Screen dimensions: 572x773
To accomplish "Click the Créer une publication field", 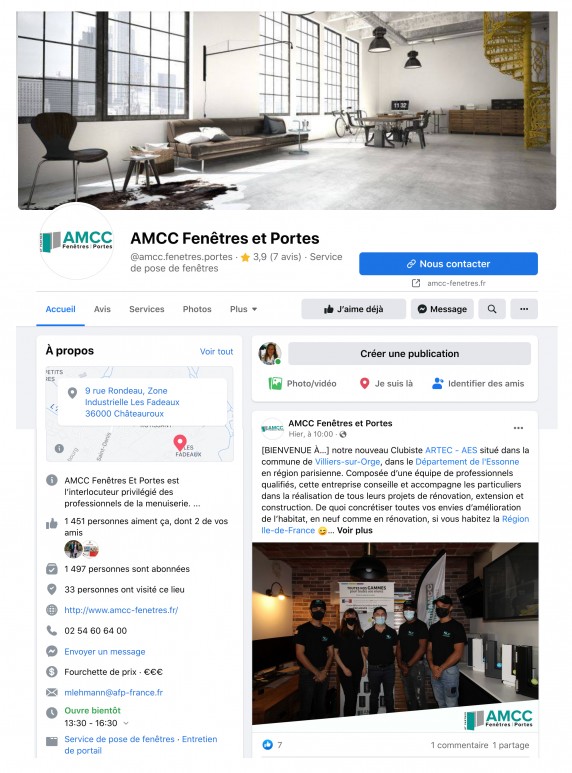I will click(x=409, y=353).
